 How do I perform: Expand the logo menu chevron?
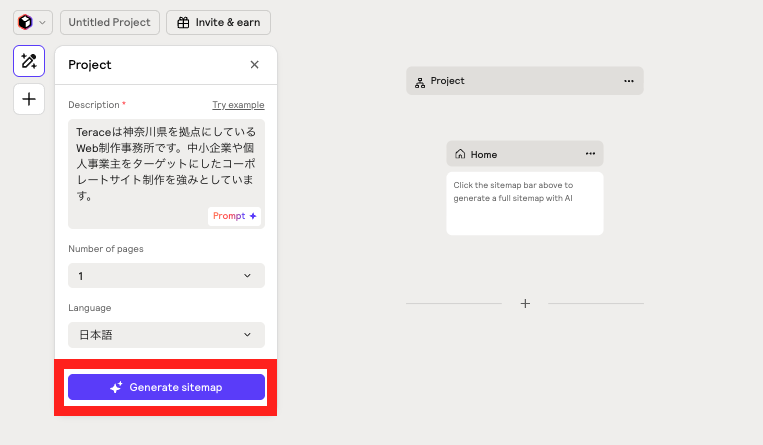(42, 22)
